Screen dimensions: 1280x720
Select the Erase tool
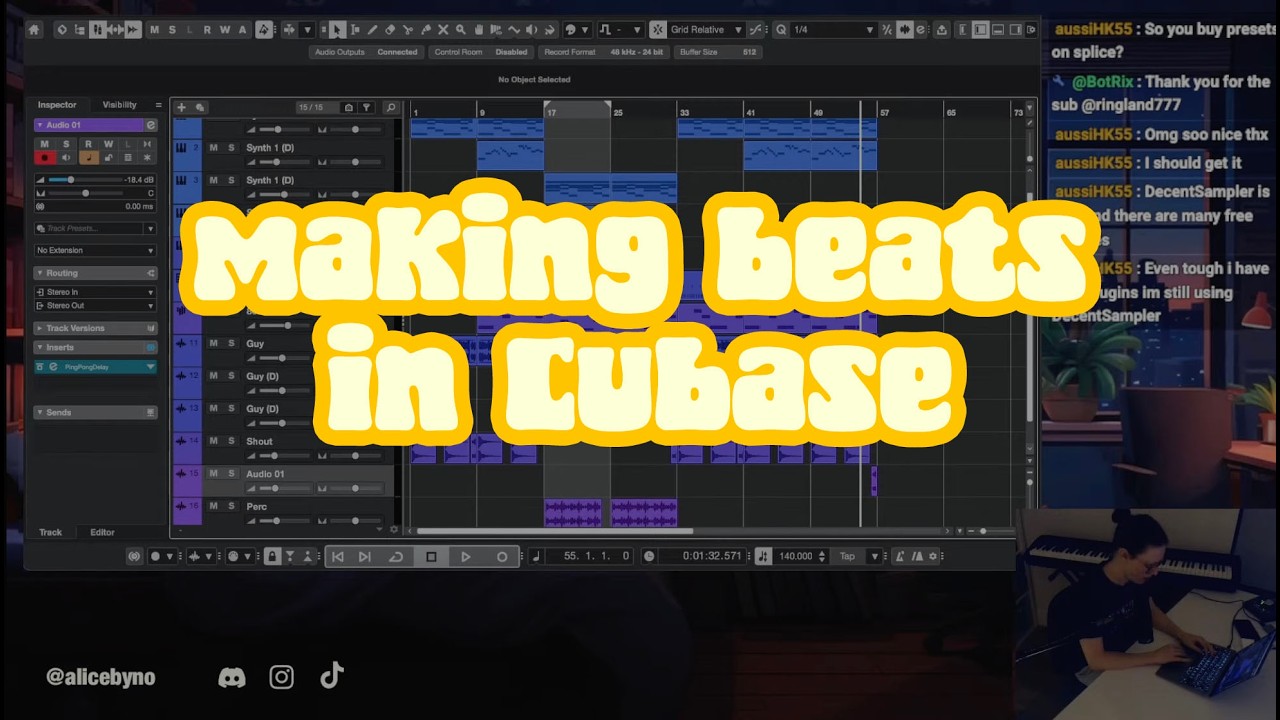coord(390,30)
